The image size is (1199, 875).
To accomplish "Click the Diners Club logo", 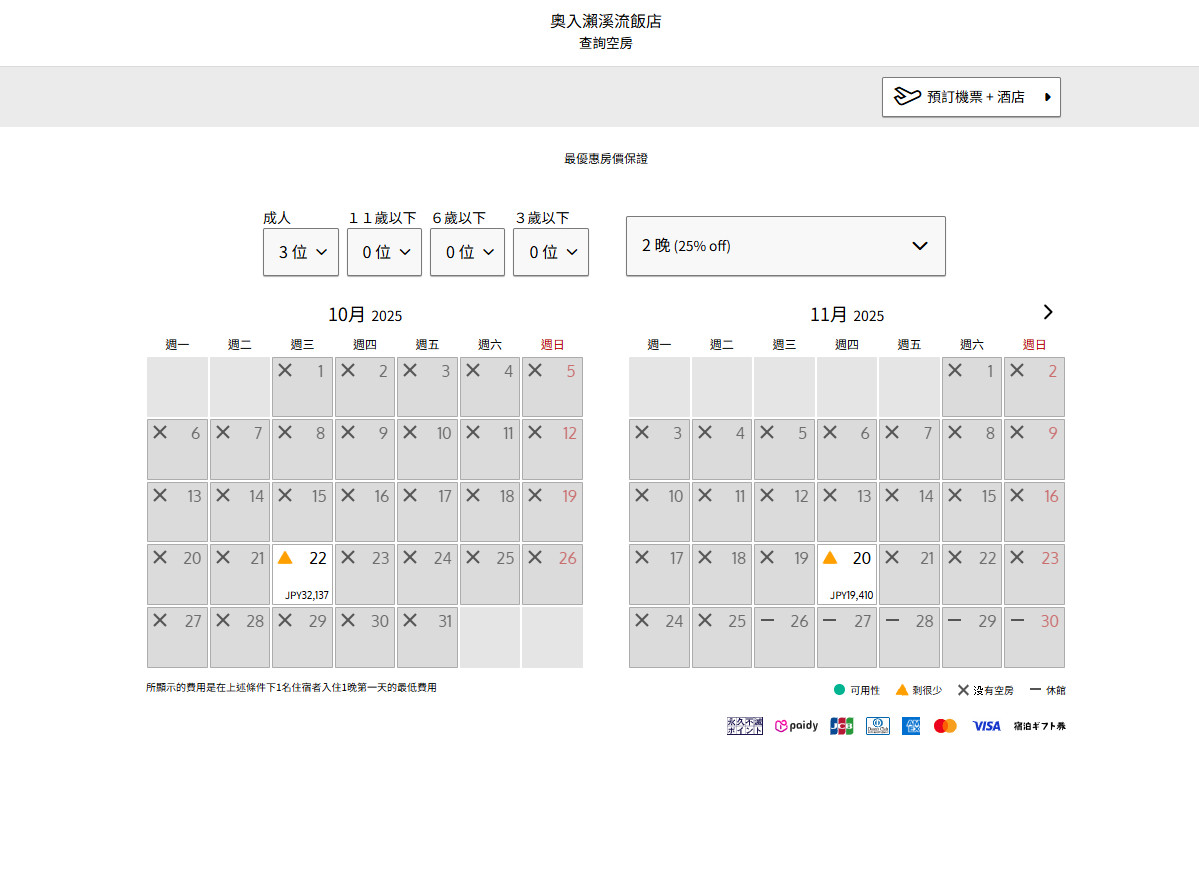I will [877, 726].
